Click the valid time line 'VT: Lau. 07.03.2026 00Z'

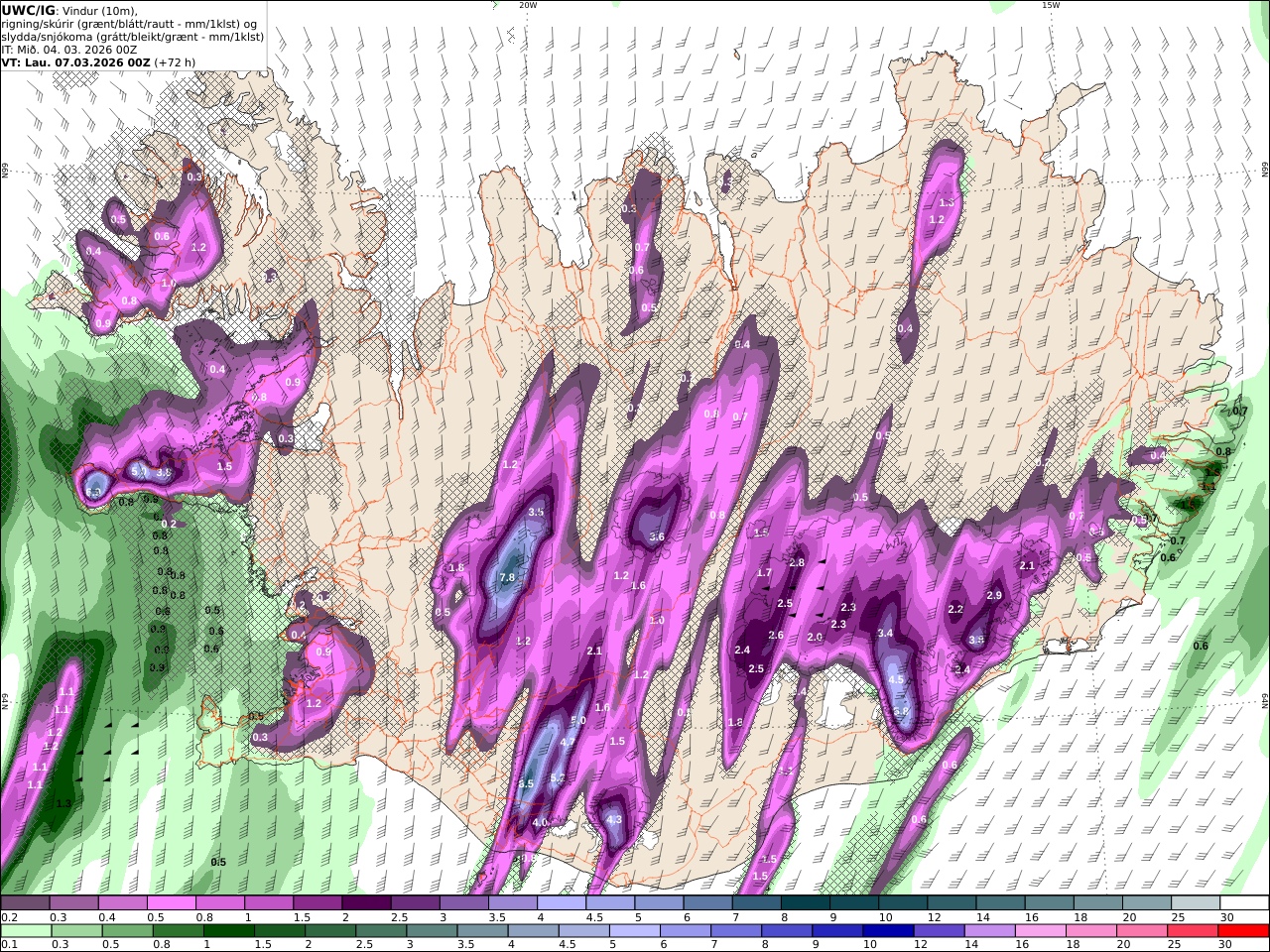(75, 61)
